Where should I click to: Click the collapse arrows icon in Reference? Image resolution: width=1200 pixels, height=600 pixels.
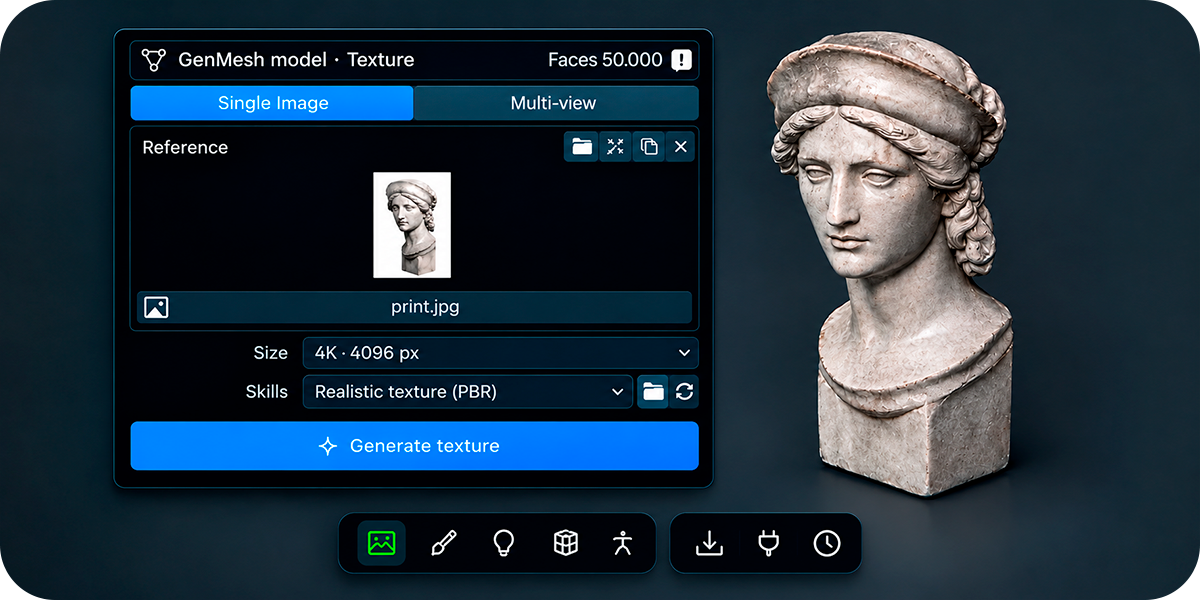click(615, 147)
